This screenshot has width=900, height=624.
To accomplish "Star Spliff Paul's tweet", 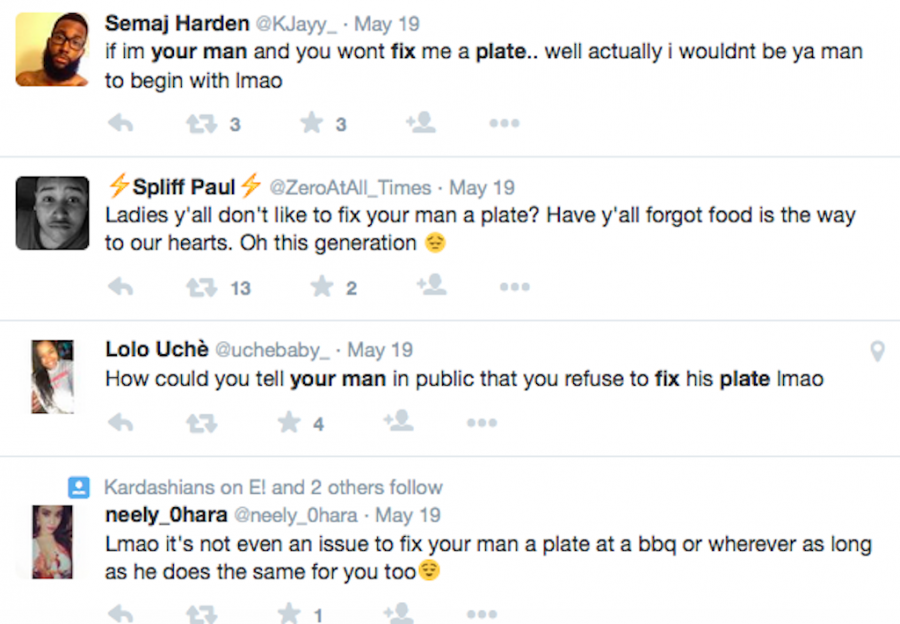I will pos(322,288).
